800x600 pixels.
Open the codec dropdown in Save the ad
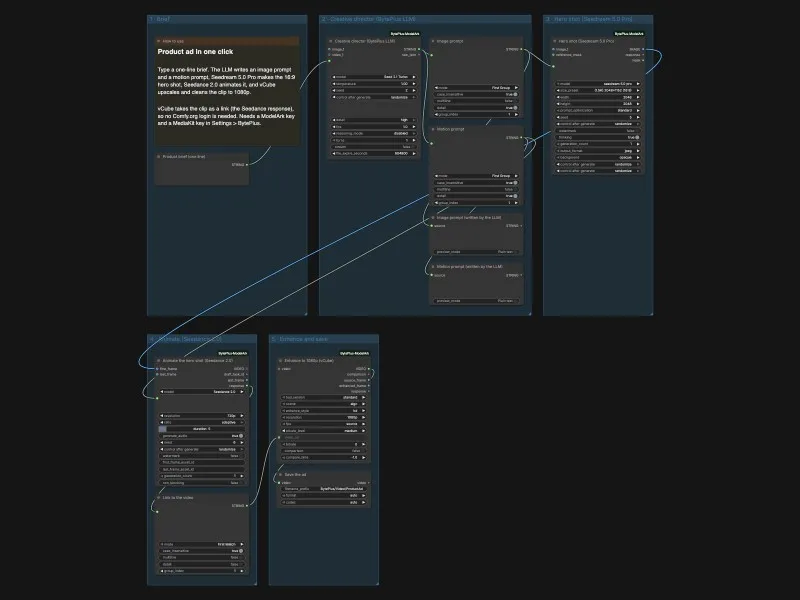323,502
